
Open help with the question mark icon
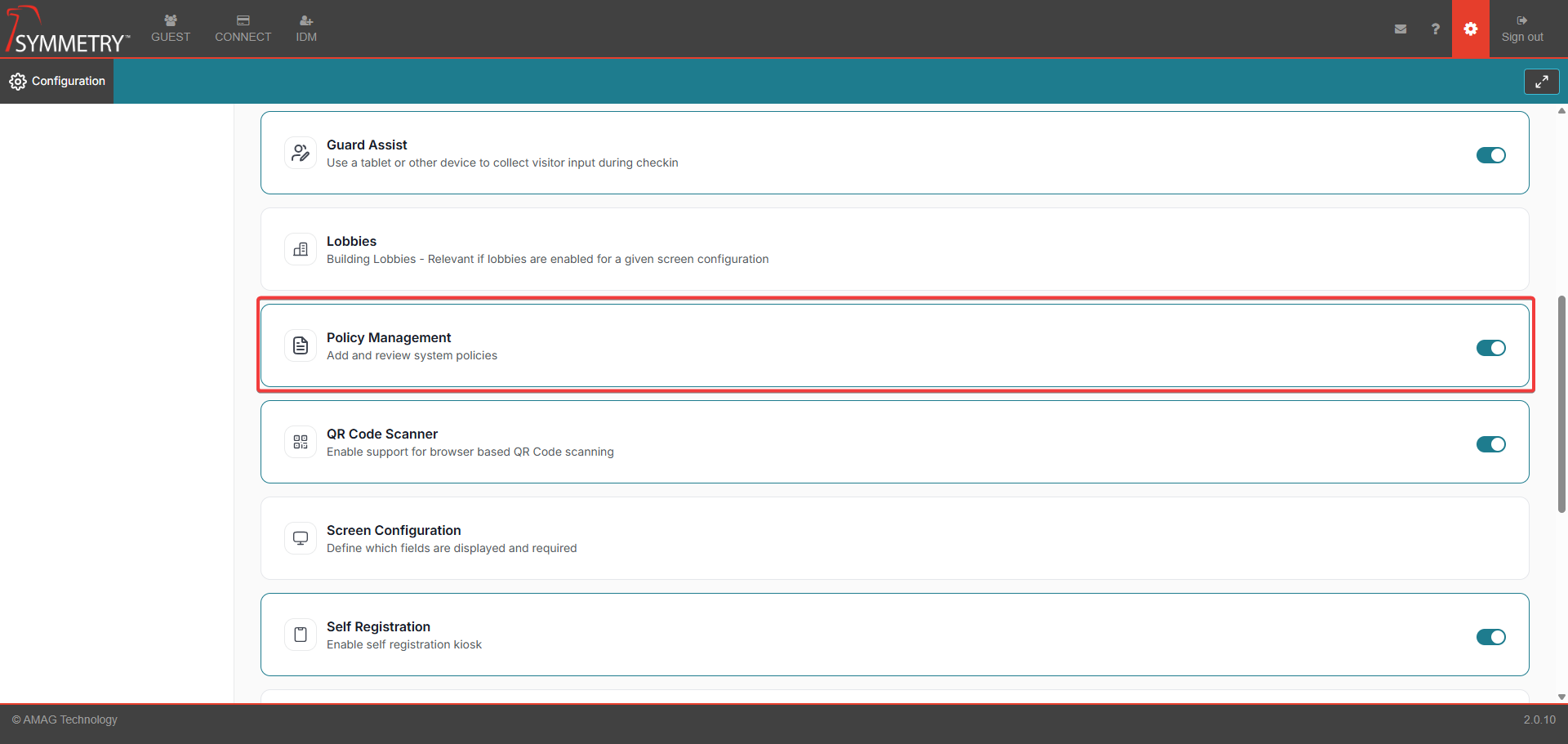pos(1435,29)
